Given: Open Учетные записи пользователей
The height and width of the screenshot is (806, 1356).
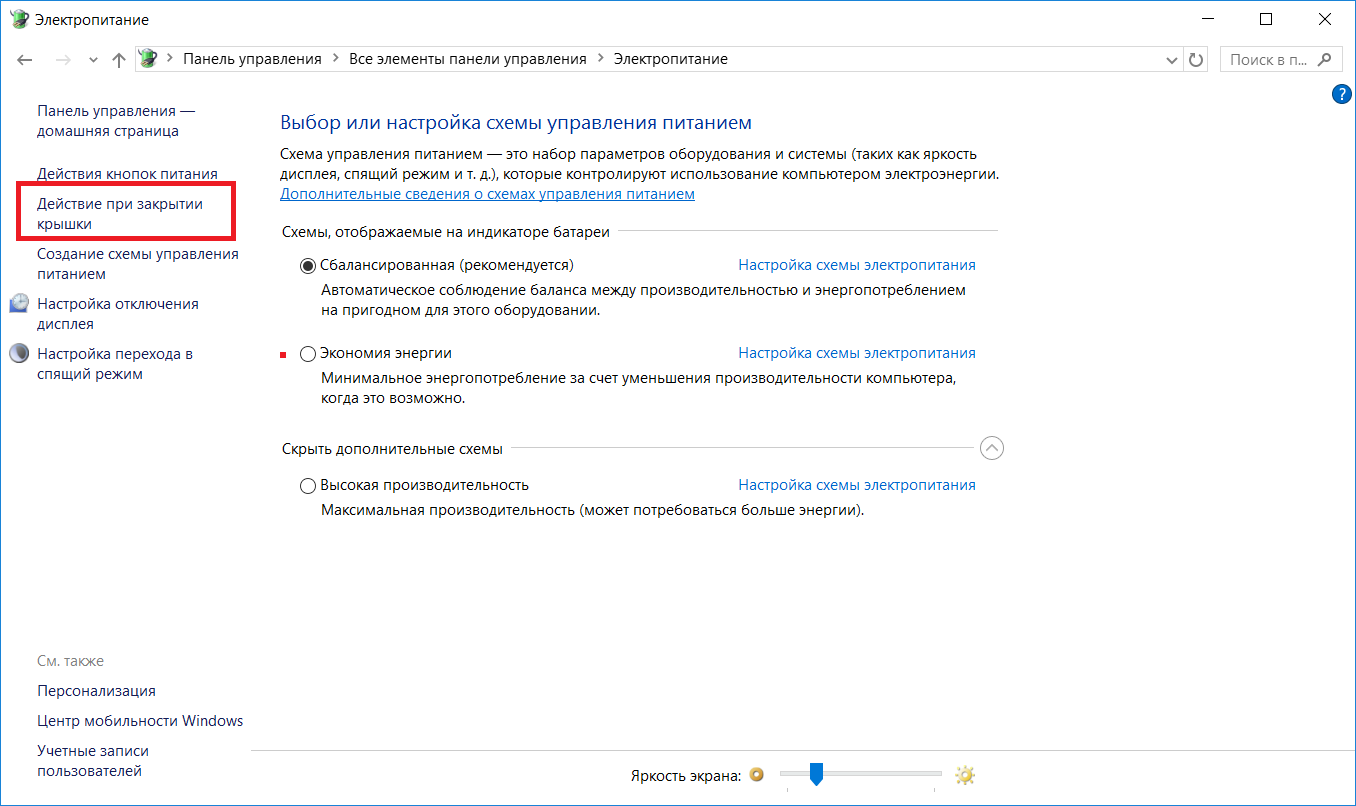Looking at the screenshot, I should click(x=93, y=761).
